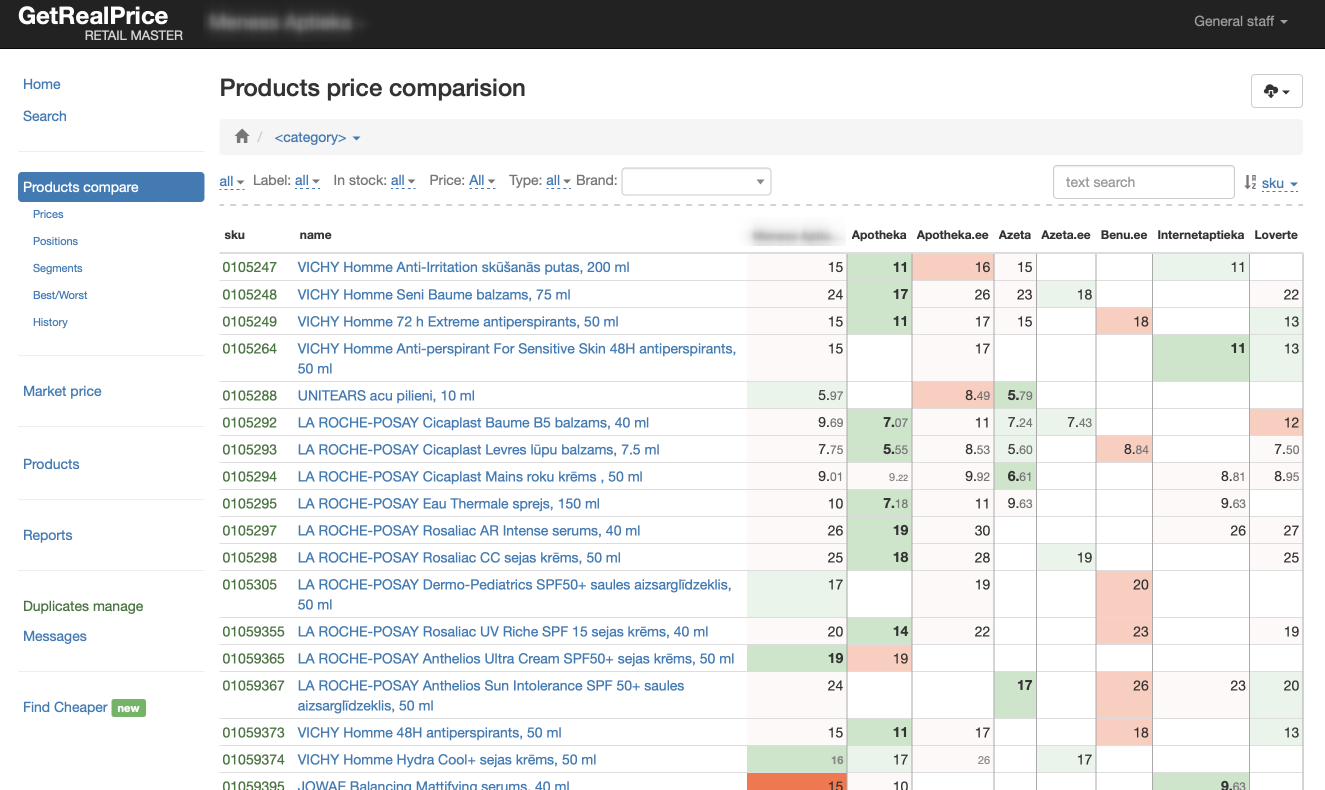This screenshot has width=1325, height=790.
Task: Click the green 'new' badge
Action: click(x=129, y=708)
